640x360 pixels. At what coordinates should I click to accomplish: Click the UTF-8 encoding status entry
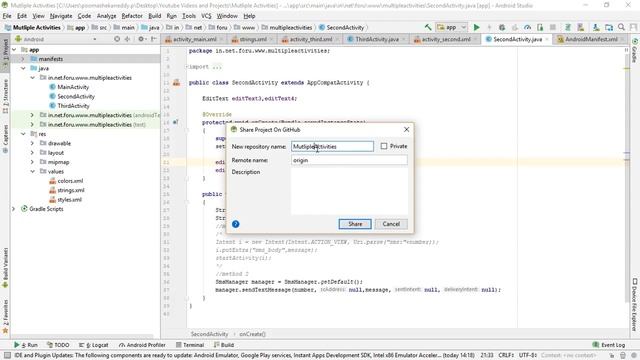528,356
